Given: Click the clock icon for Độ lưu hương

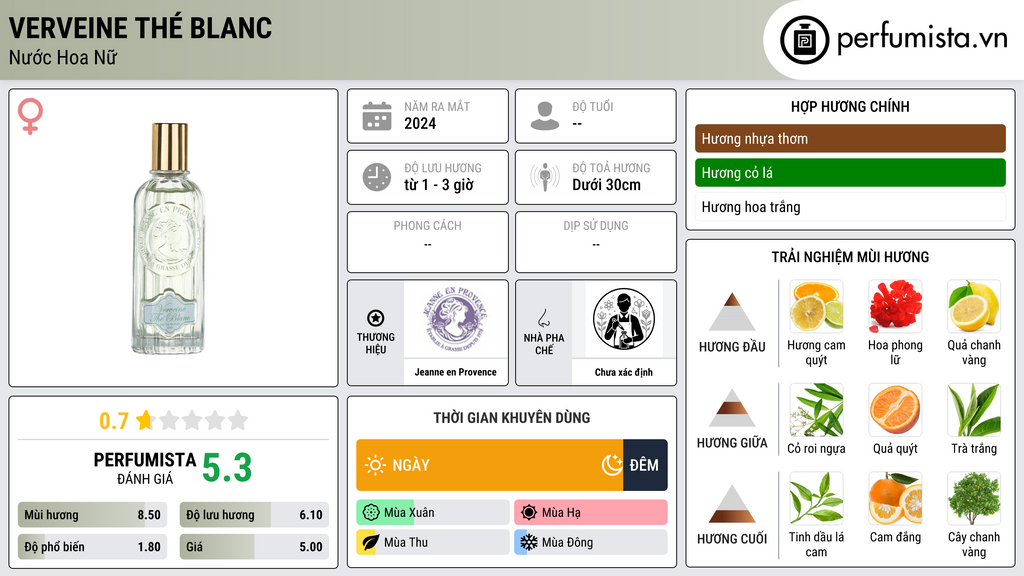Looking at the screenshot, I should tap(377, 177).
